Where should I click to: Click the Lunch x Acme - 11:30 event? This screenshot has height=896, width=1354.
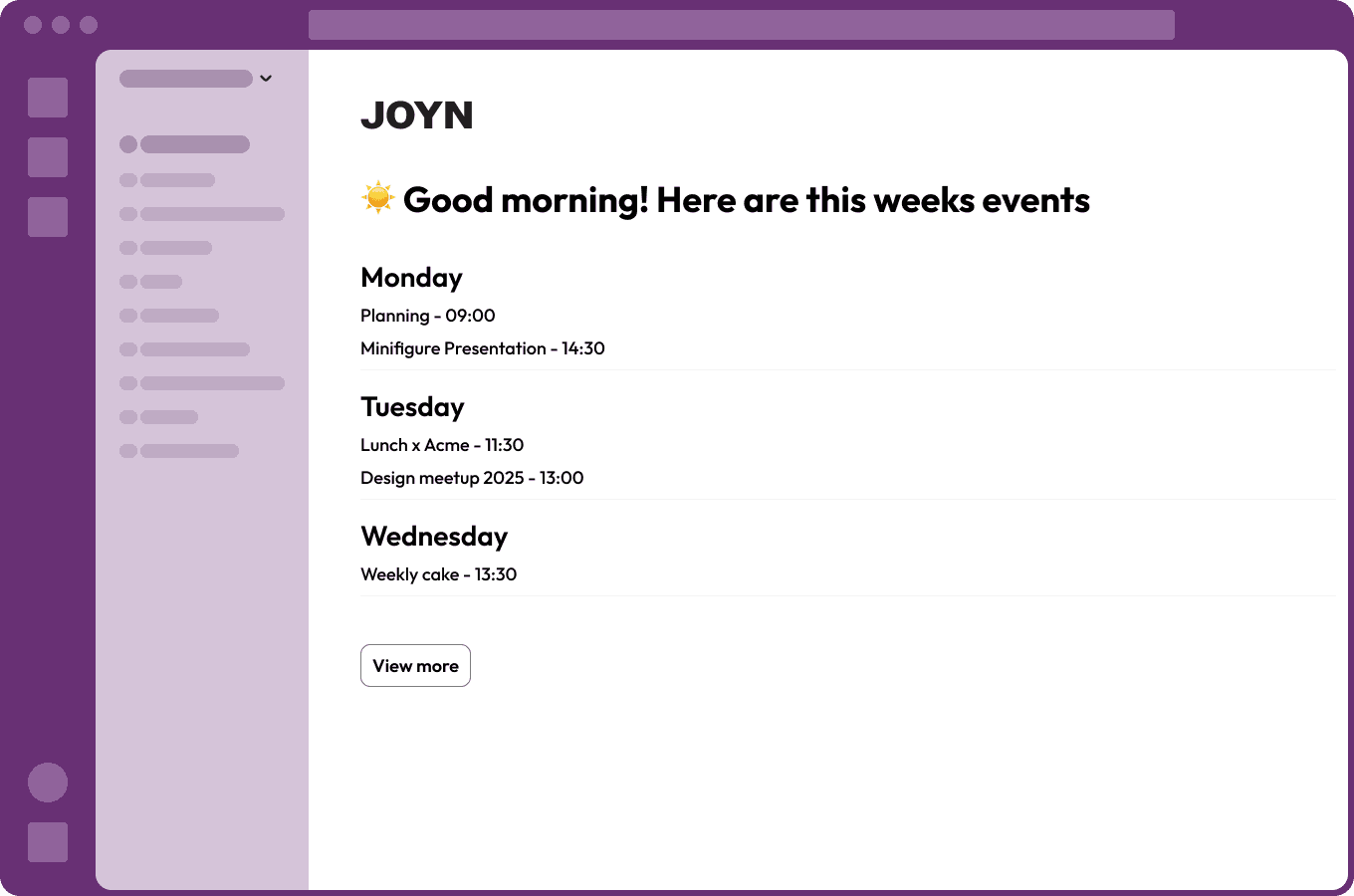(442, 445)
